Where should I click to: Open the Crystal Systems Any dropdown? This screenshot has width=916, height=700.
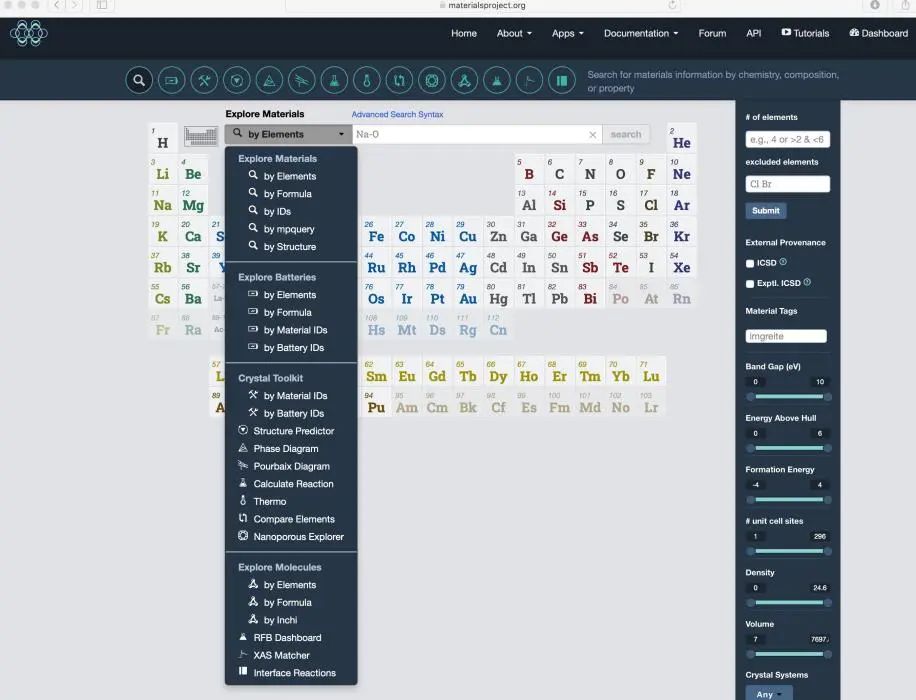[769, 694]
